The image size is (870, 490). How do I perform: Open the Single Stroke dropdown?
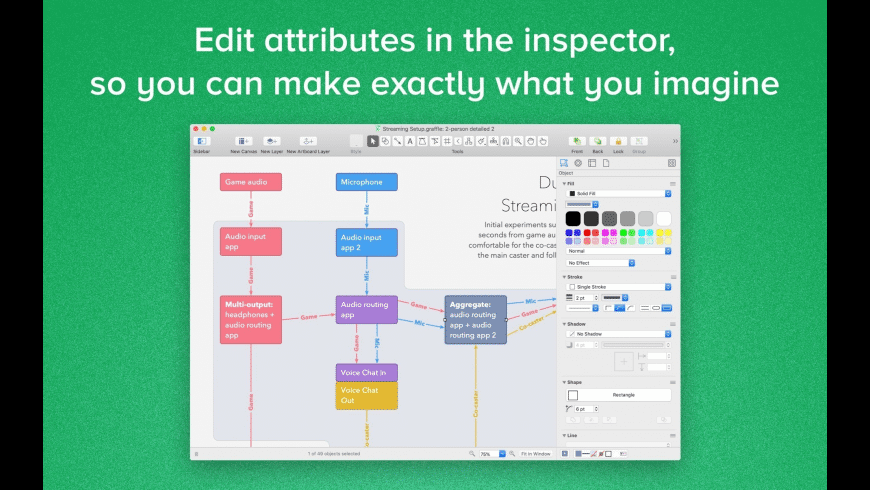click(x=619, y=287)
